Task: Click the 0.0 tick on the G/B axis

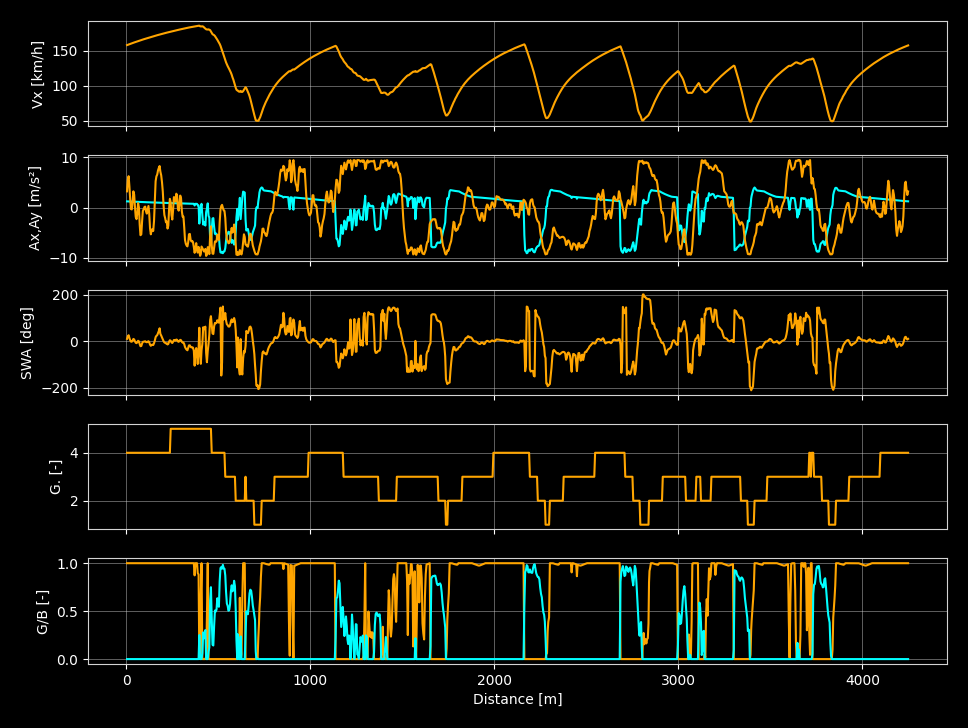Action: (x=67, y=661)
